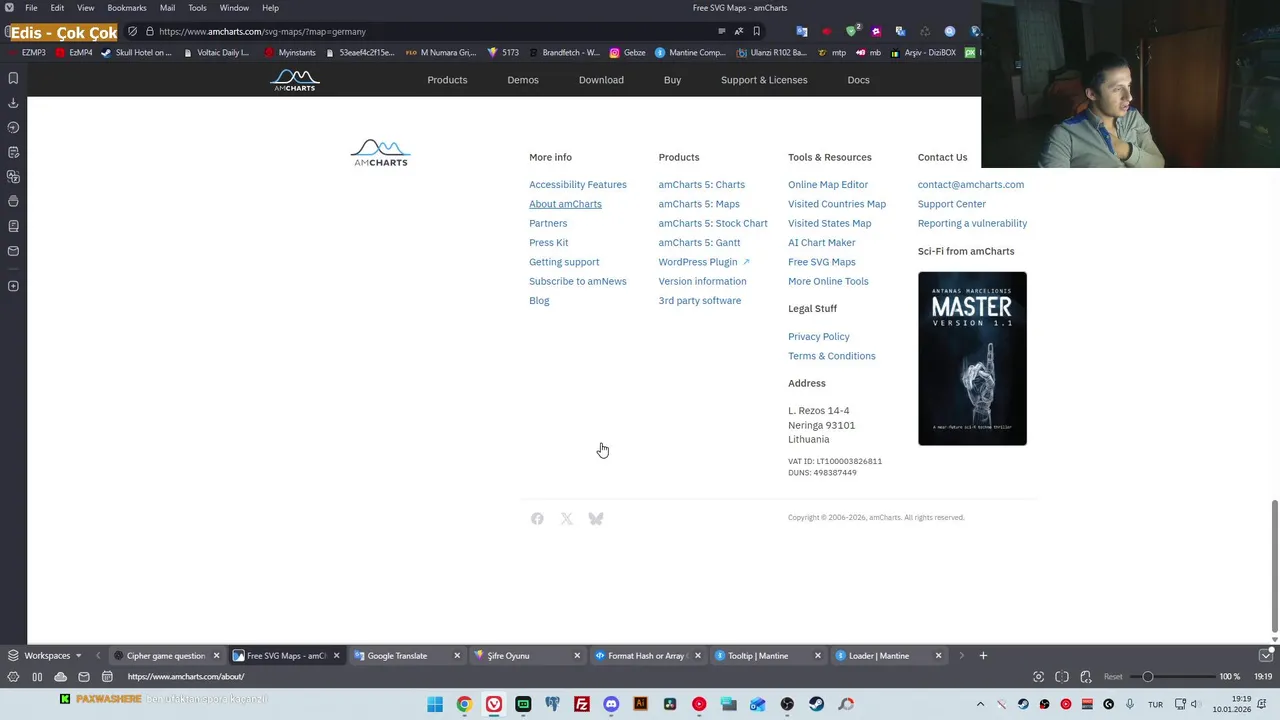1280x720 pixels.
Task: Click the MASTER book cover thumbnail
Action: [x=972, y=358]
